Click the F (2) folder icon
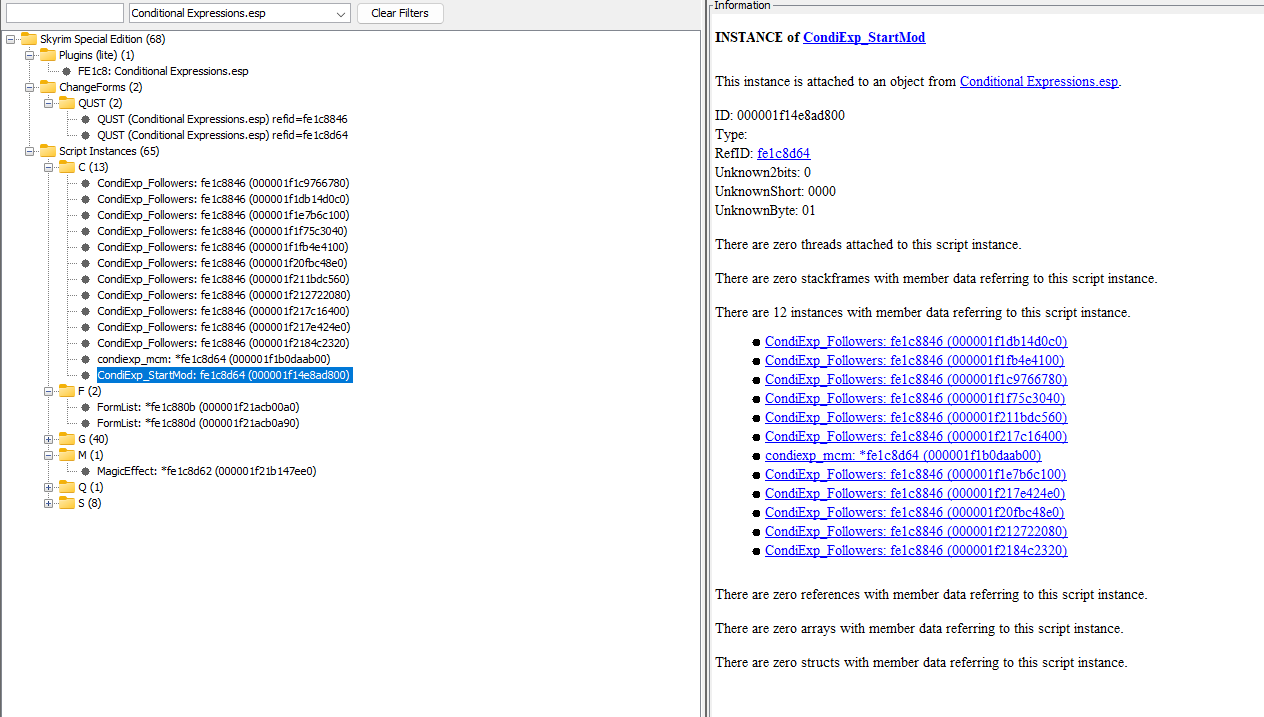Viewport: 1264px width, 717px height. tap(66, 391)
